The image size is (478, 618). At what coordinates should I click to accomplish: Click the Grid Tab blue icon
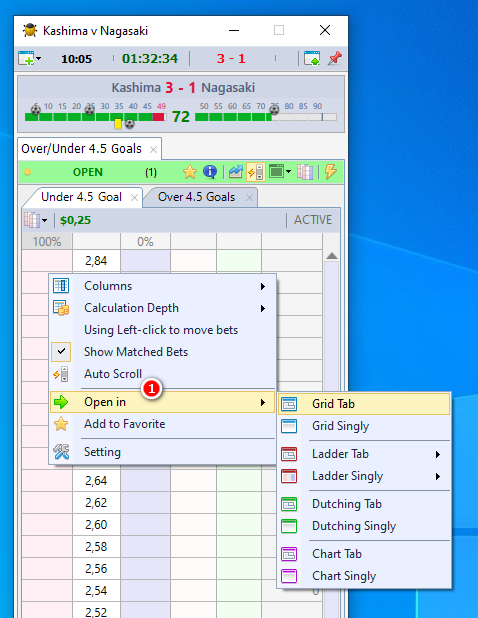click(289, 404)
